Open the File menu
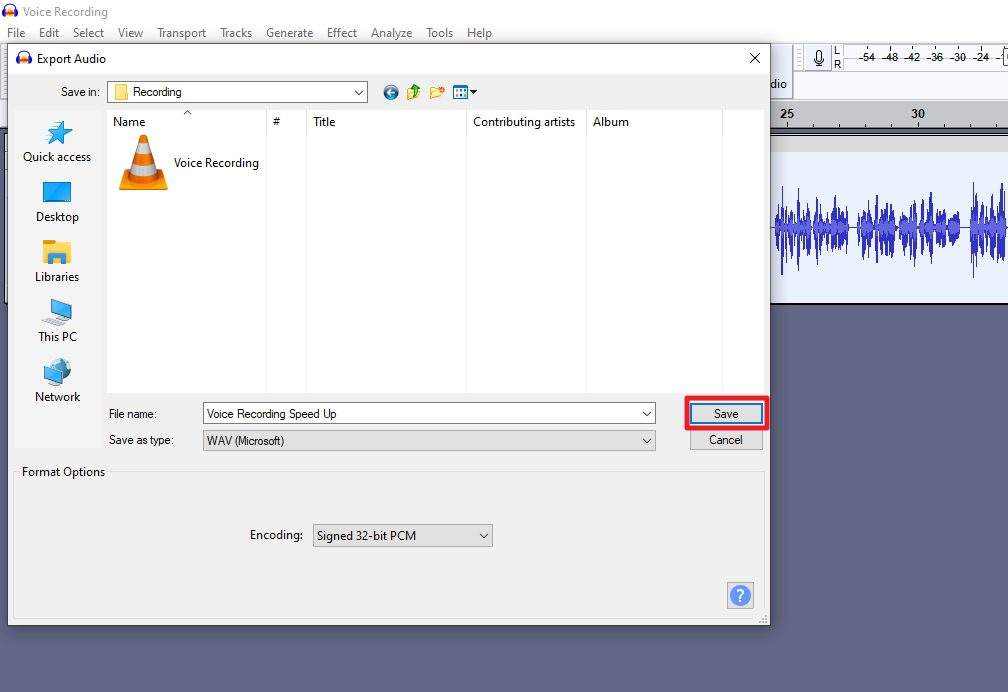This screenshot has width=1008, height=692. tap(16, 33)
